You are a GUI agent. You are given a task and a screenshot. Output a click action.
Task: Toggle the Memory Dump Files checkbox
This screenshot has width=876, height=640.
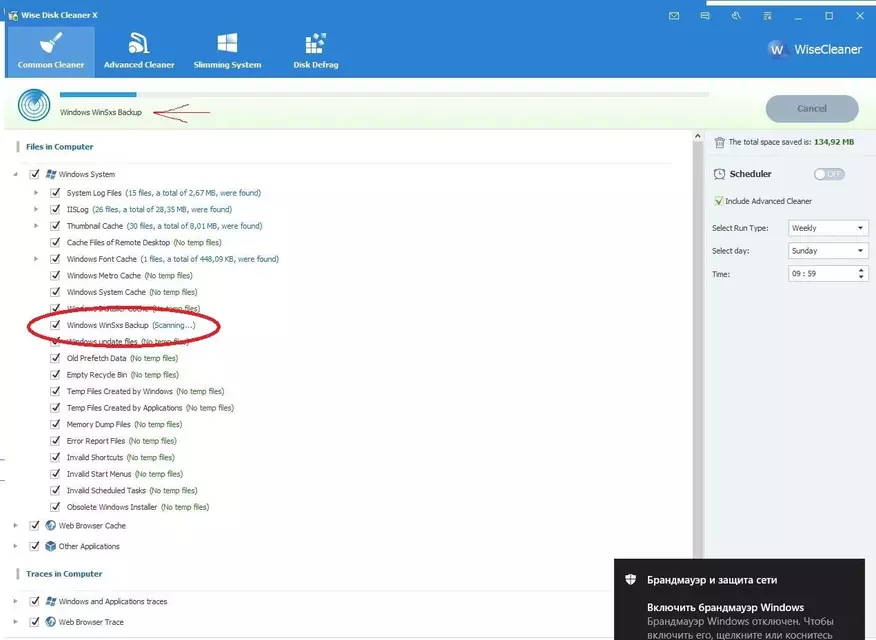click(x=55, y=424)
